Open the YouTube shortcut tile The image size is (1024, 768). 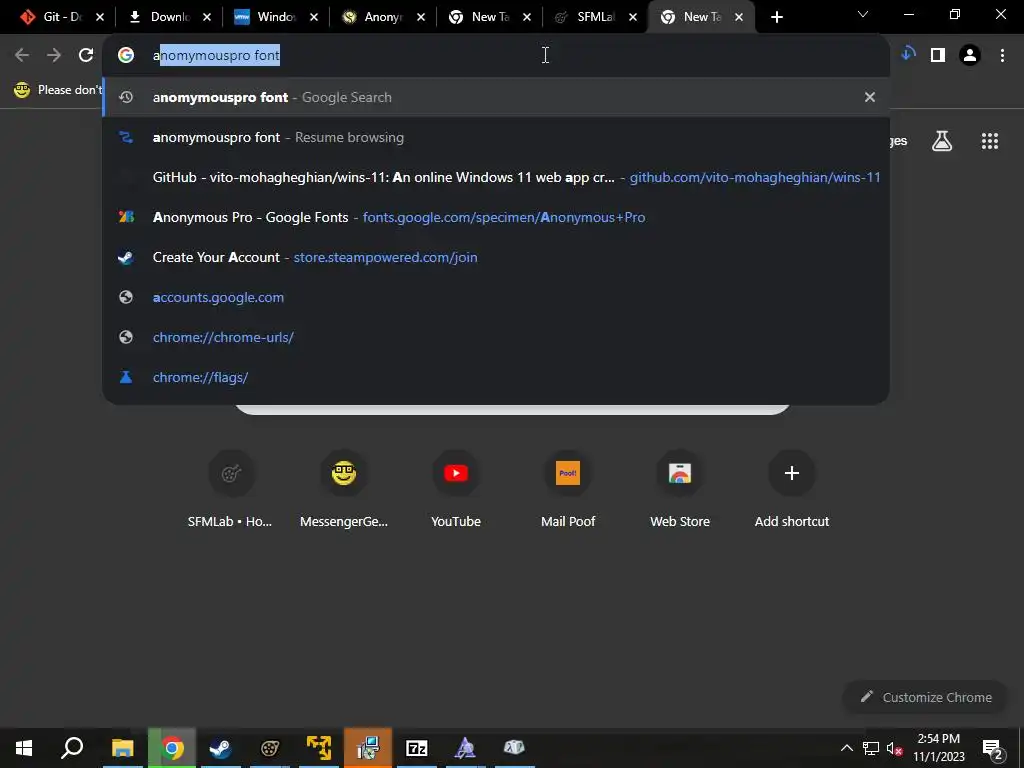point(456,490)
